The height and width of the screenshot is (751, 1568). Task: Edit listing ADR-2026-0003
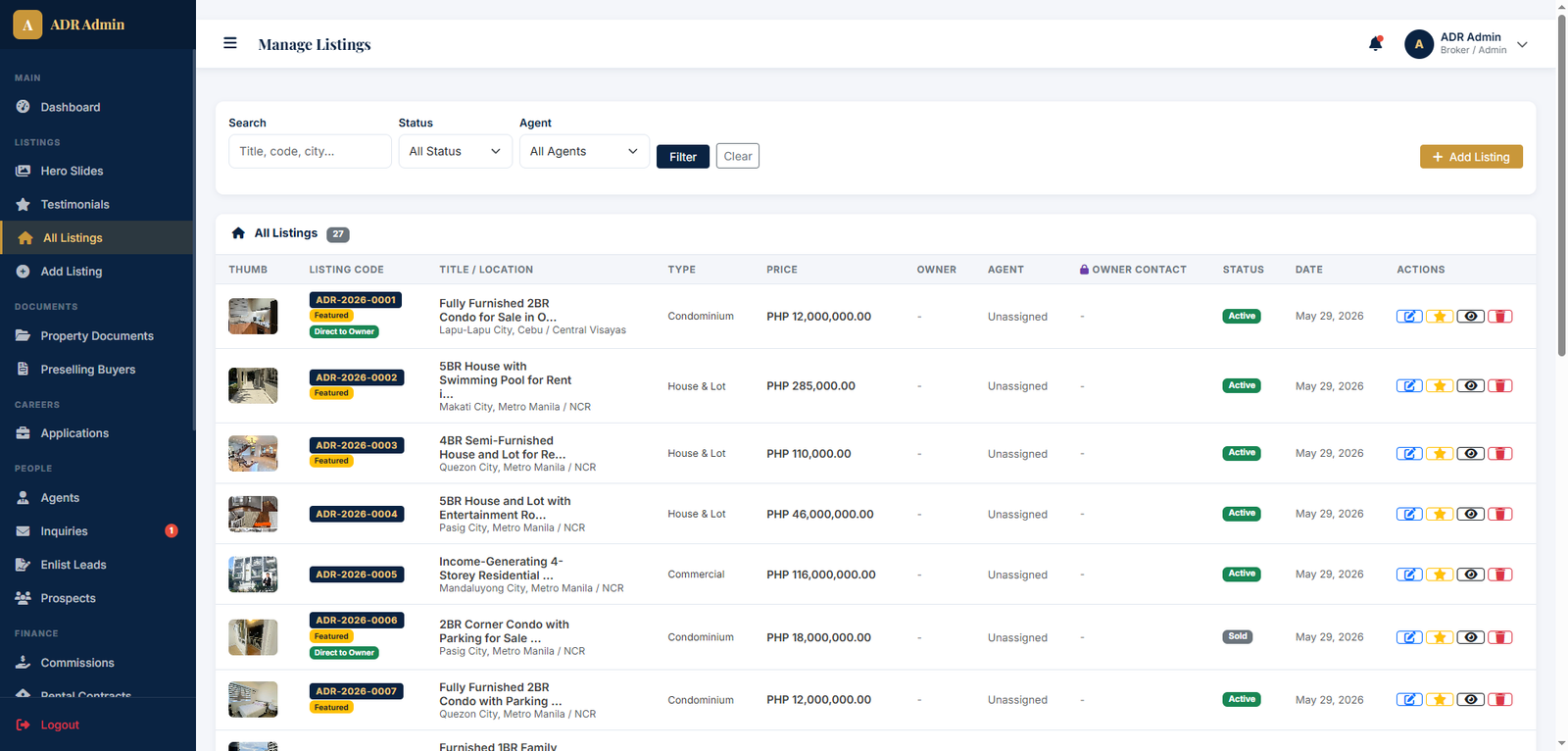(1409, 454)
